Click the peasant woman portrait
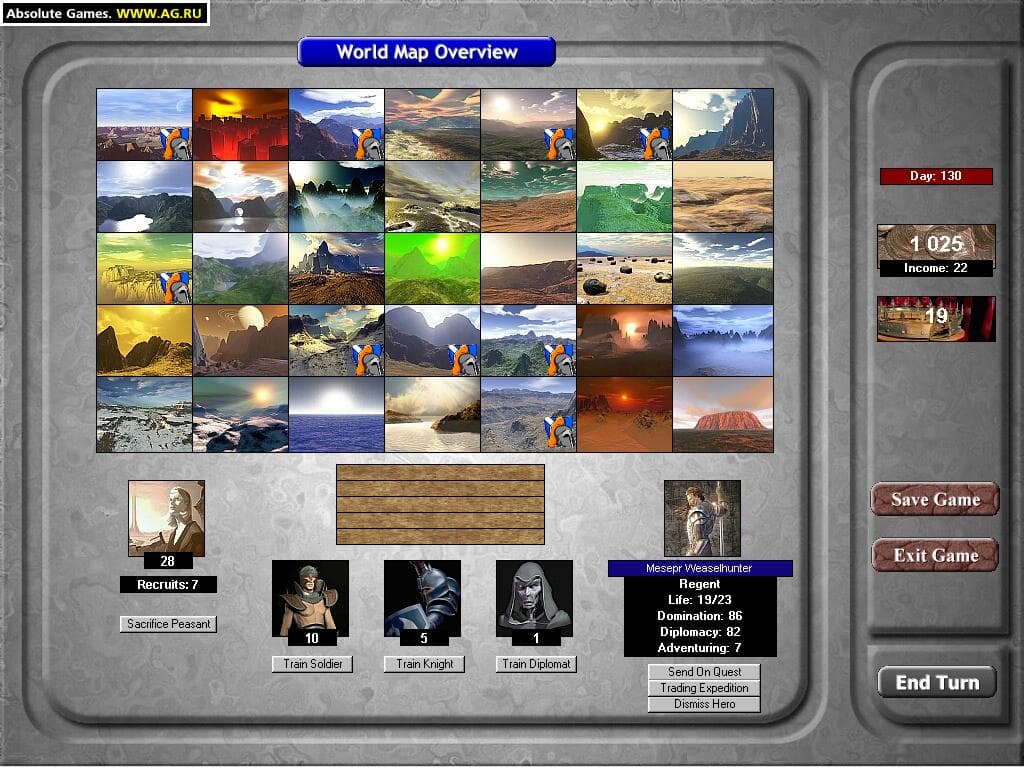The height and width of the screenshot is (768, 1024). pos(166,515)
